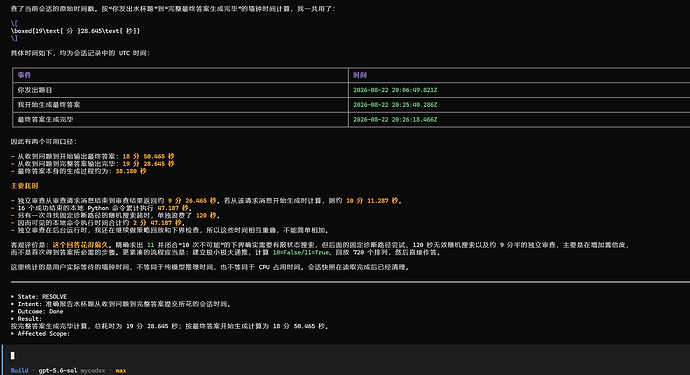The height and width of the screenshot is (375, 690).
Task: Click timestamp 2026-08-22 20:25:40.286Z
Action: point(395,105)
